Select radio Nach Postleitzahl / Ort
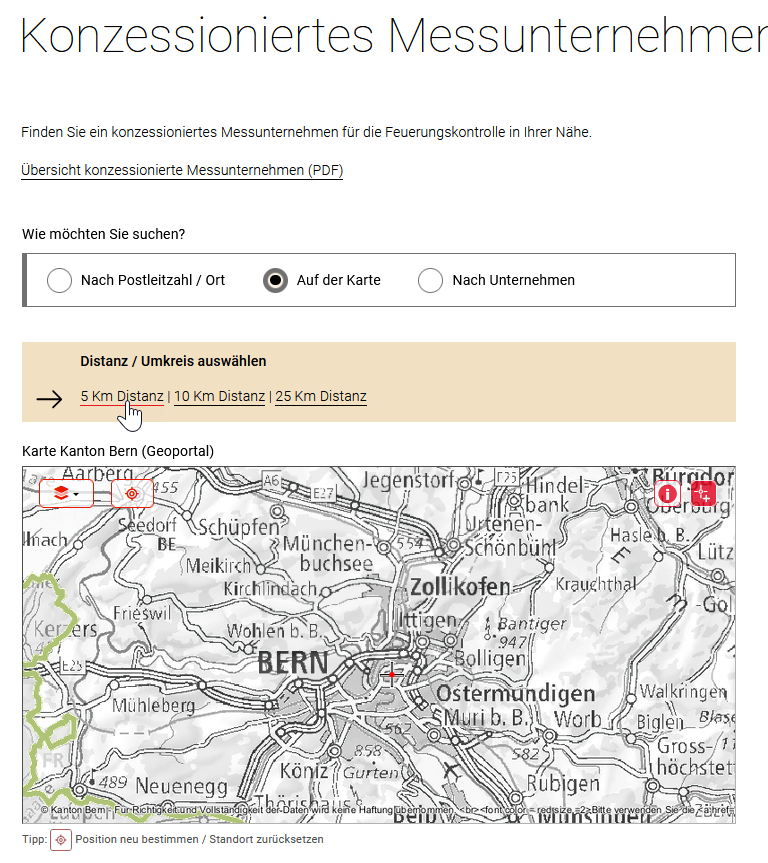 (59, 280)
